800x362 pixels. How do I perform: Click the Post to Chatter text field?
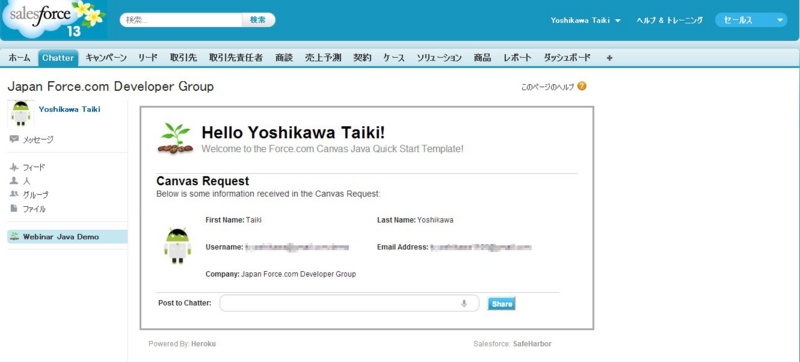[349, 303]
